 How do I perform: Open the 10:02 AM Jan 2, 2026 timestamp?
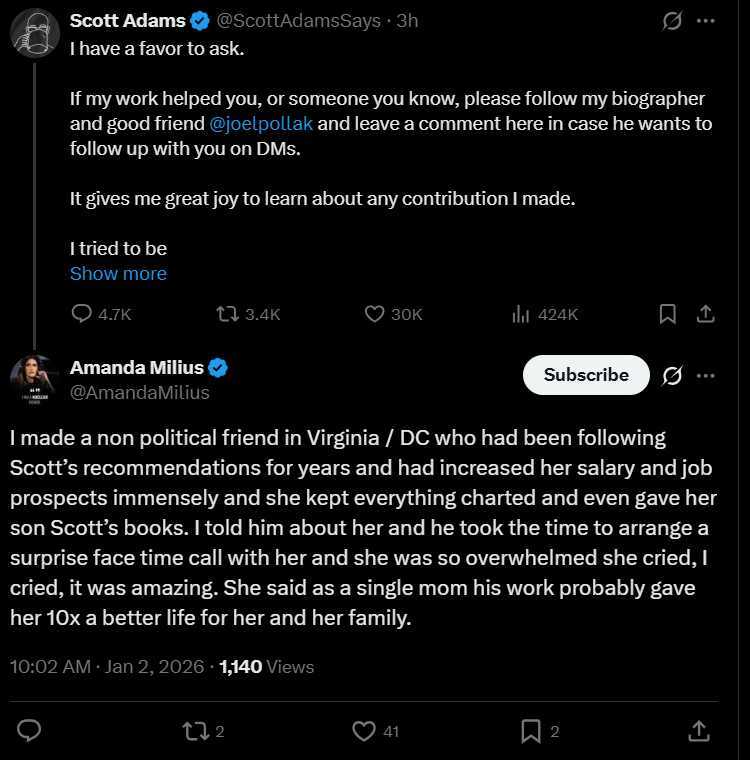[x=107, y=666]
